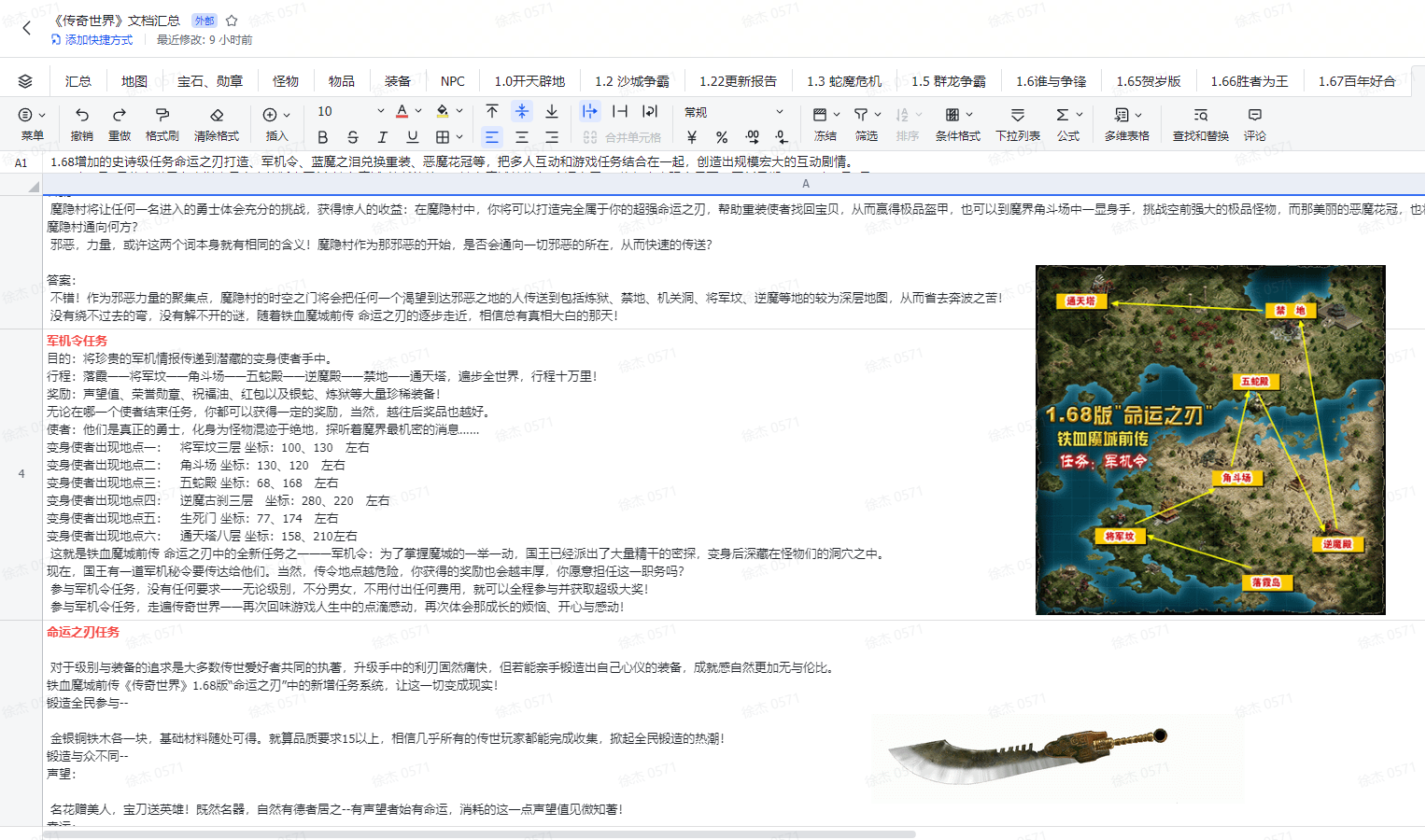The image size is (1425, 840).
Task: Toggle italic formatting
Action: coord(383,136)
